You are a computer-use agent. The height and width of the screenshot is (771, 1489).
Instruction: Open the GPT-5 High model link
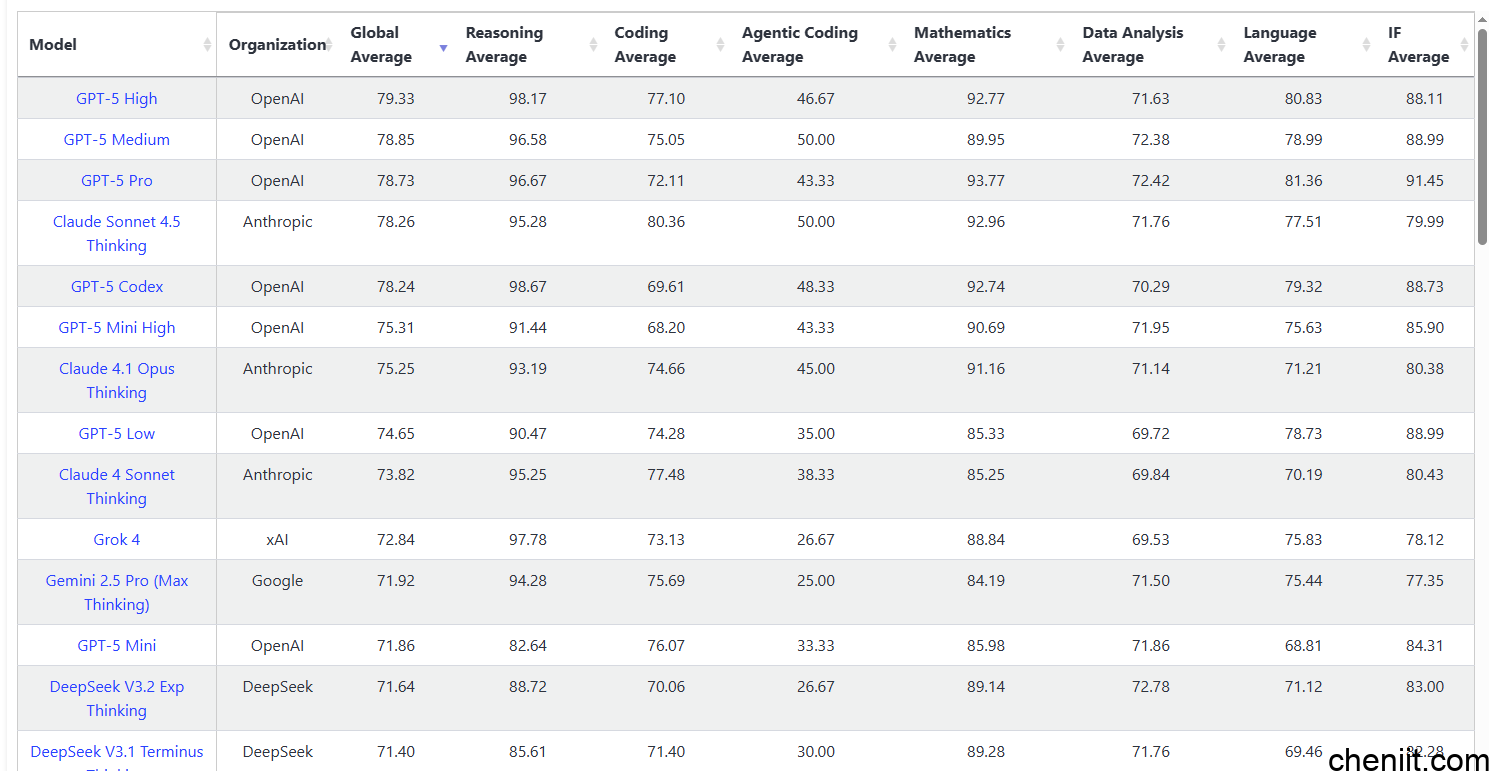117,99
